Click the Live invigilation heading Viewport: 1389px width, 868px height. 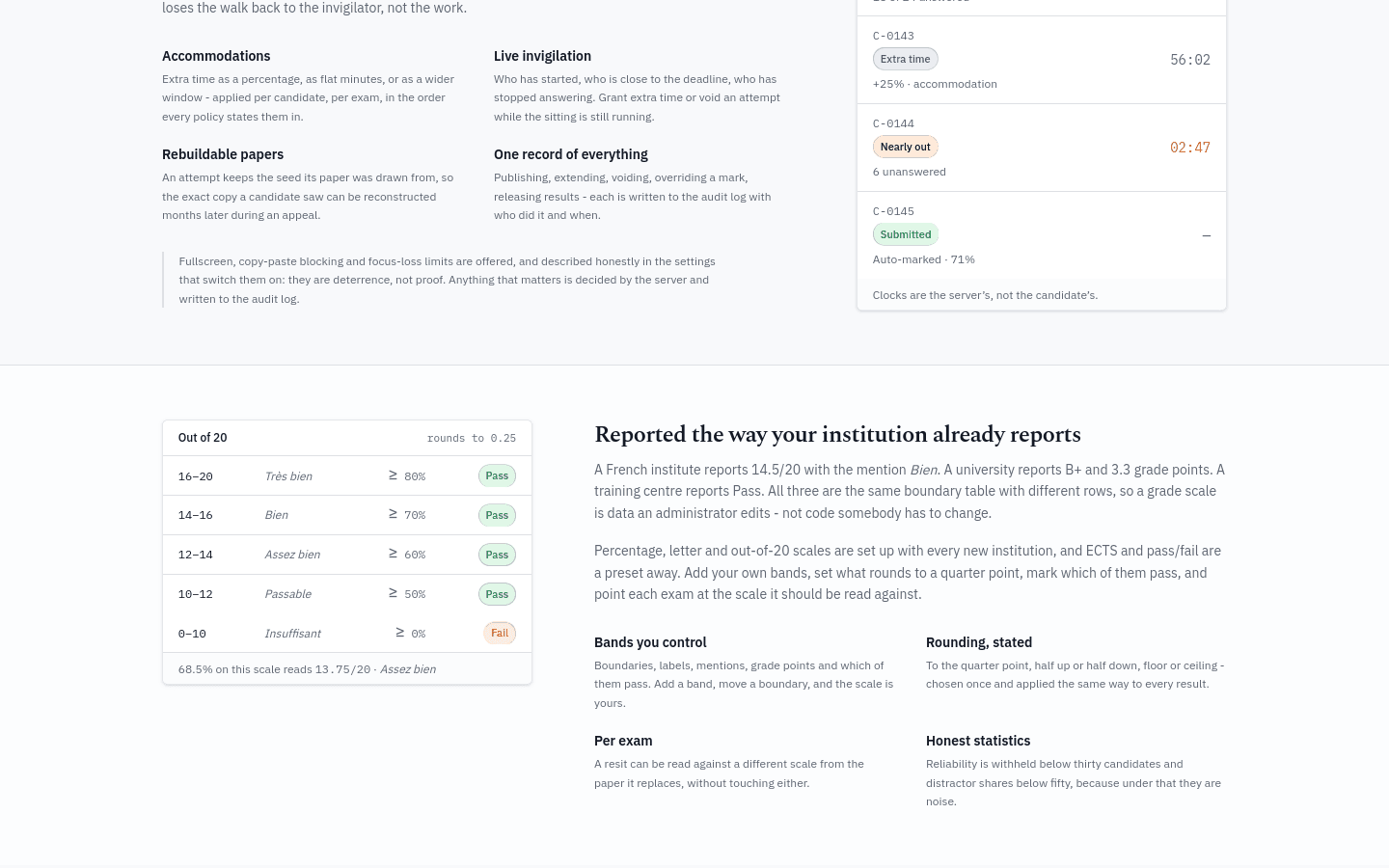pos(542,56)
